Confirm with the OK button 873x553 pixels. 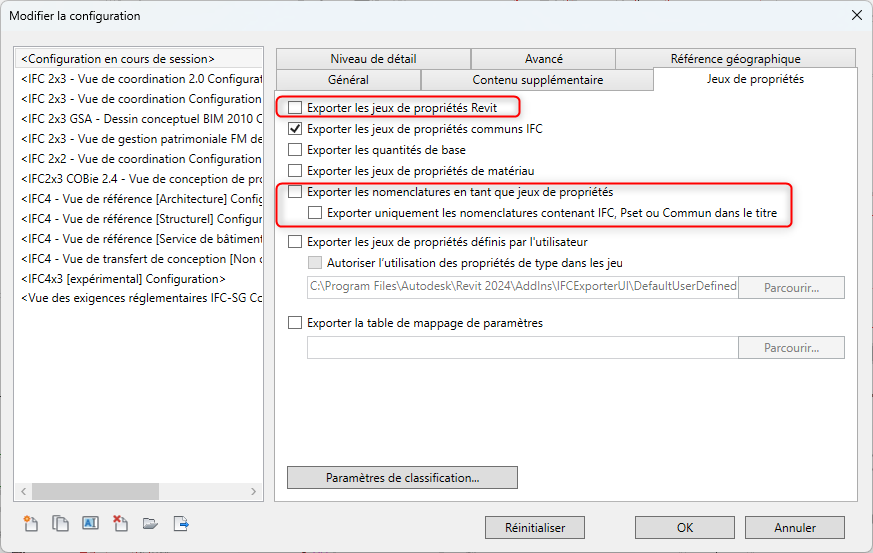coord(685,527)
